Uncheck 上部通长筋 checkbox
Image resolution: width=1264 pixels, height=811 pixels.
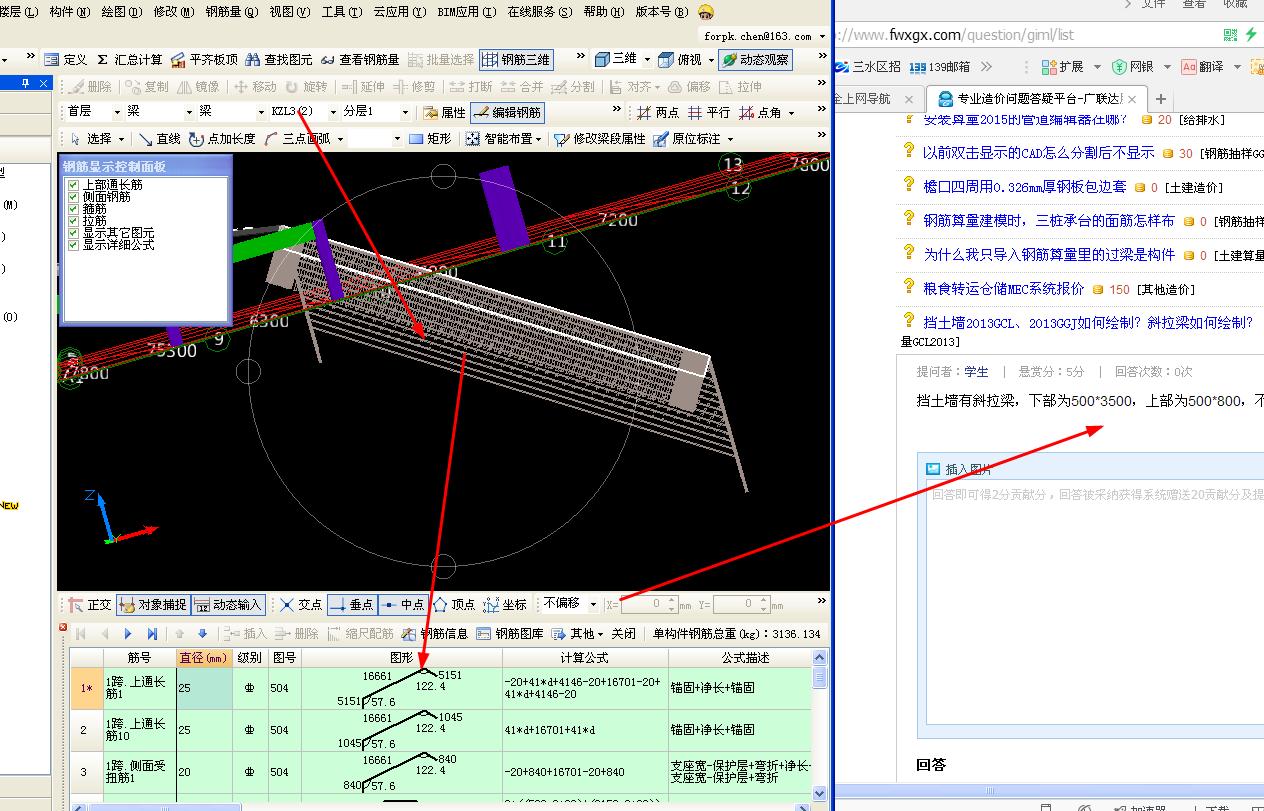click(x=72, y=185)
